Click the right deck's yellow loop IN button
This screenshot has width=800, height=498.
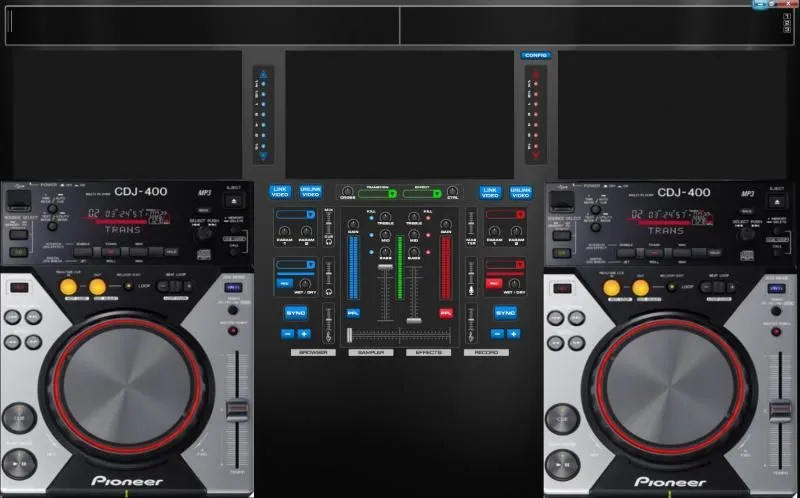[x=612, y=288]
